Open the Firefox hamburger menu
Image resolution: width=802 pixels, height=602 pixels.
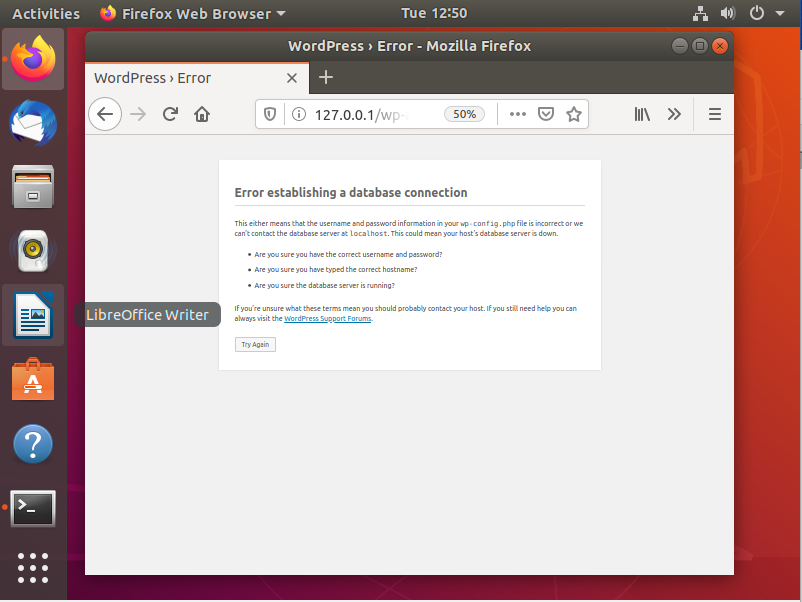click(x=715, y=114)
